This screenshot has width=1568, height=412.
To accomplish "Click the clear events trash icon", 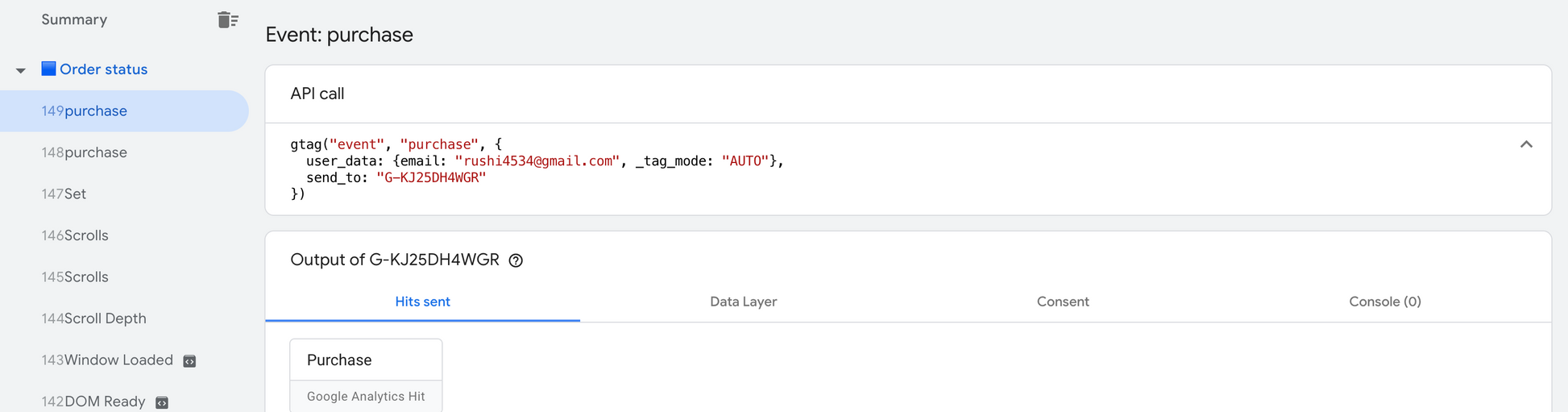I will point(227,20).
